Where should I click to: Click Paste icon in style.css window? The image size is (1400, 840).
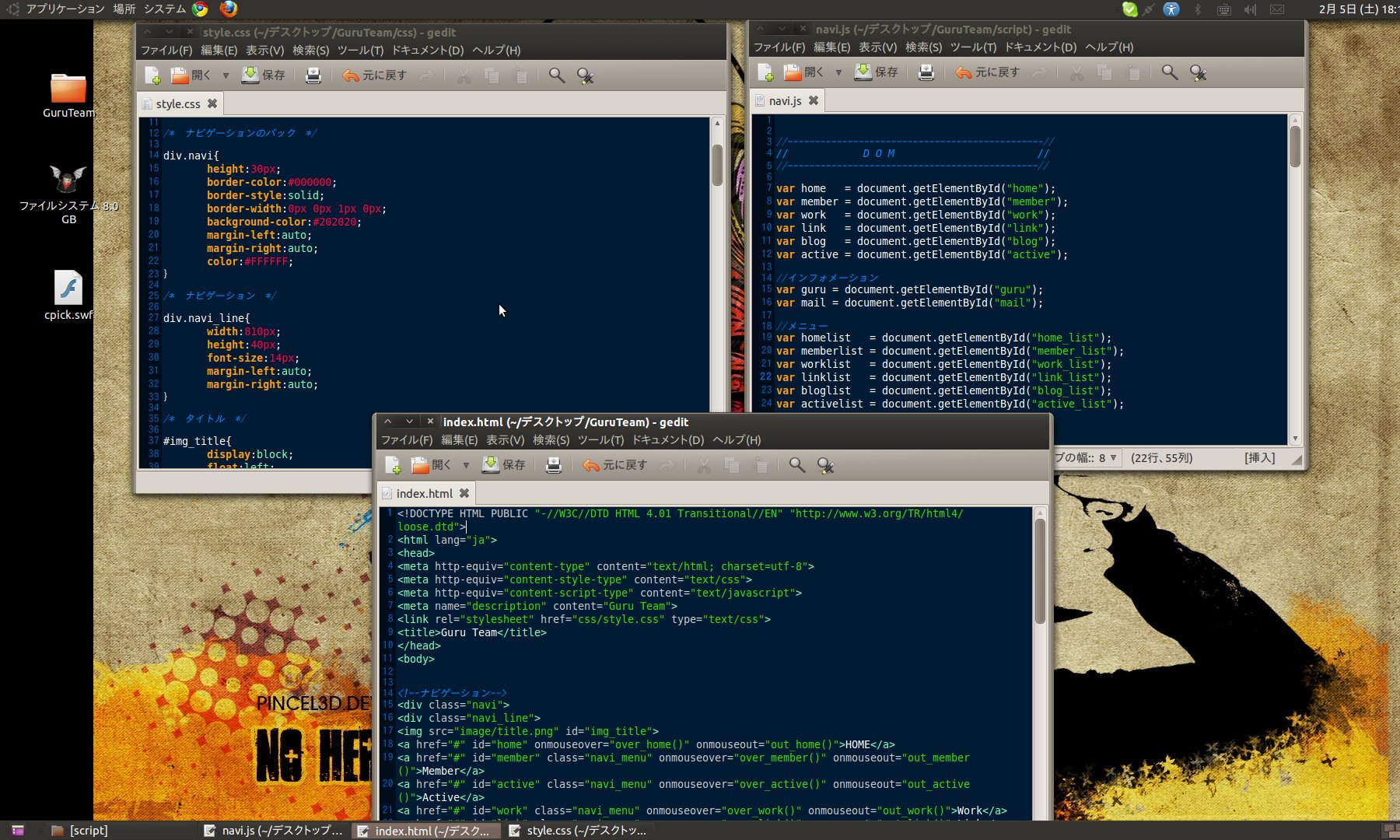pos(520,75)
